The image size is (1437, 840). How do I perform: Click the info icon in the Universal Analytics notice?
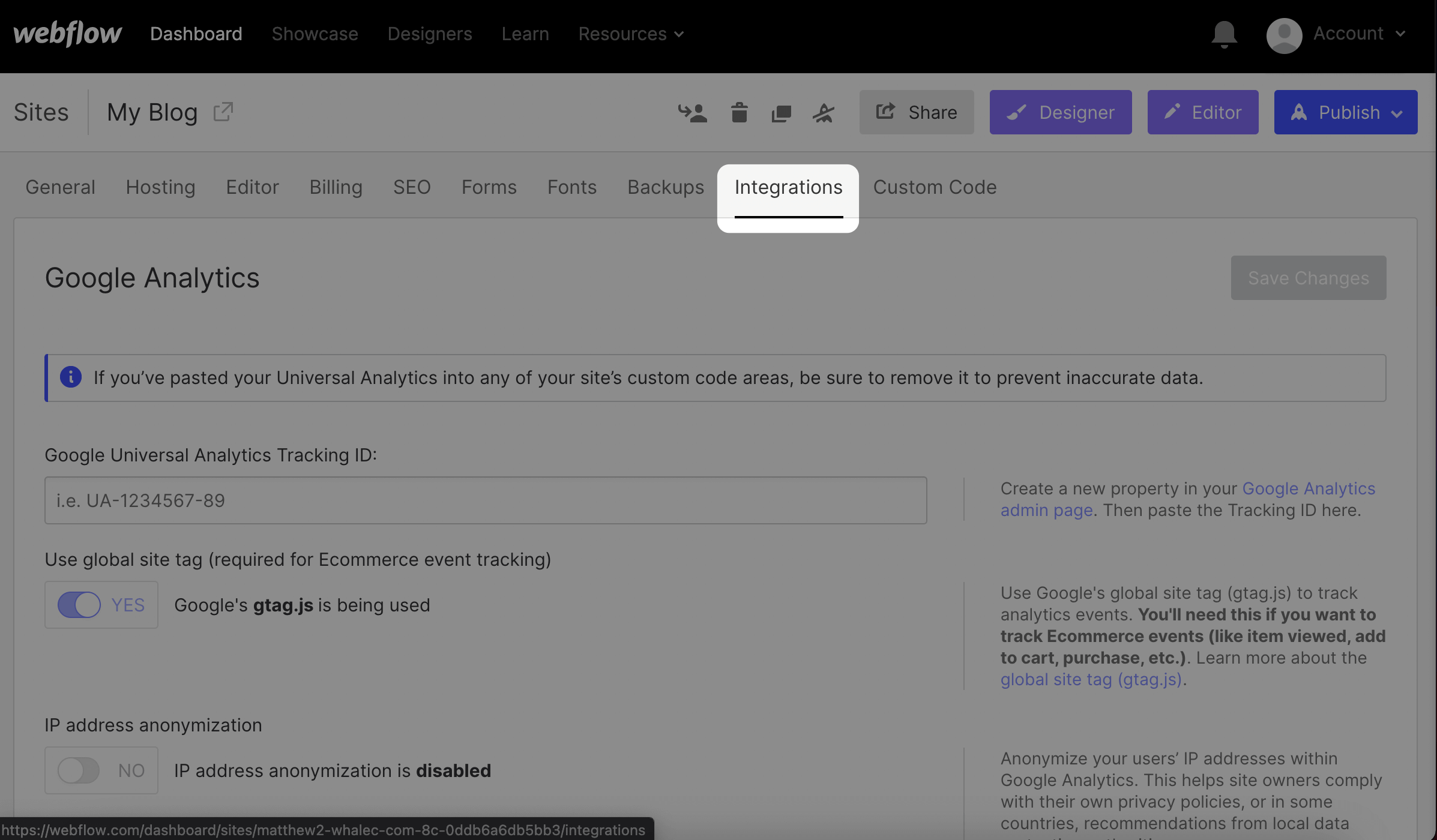[x=71, y=377]
